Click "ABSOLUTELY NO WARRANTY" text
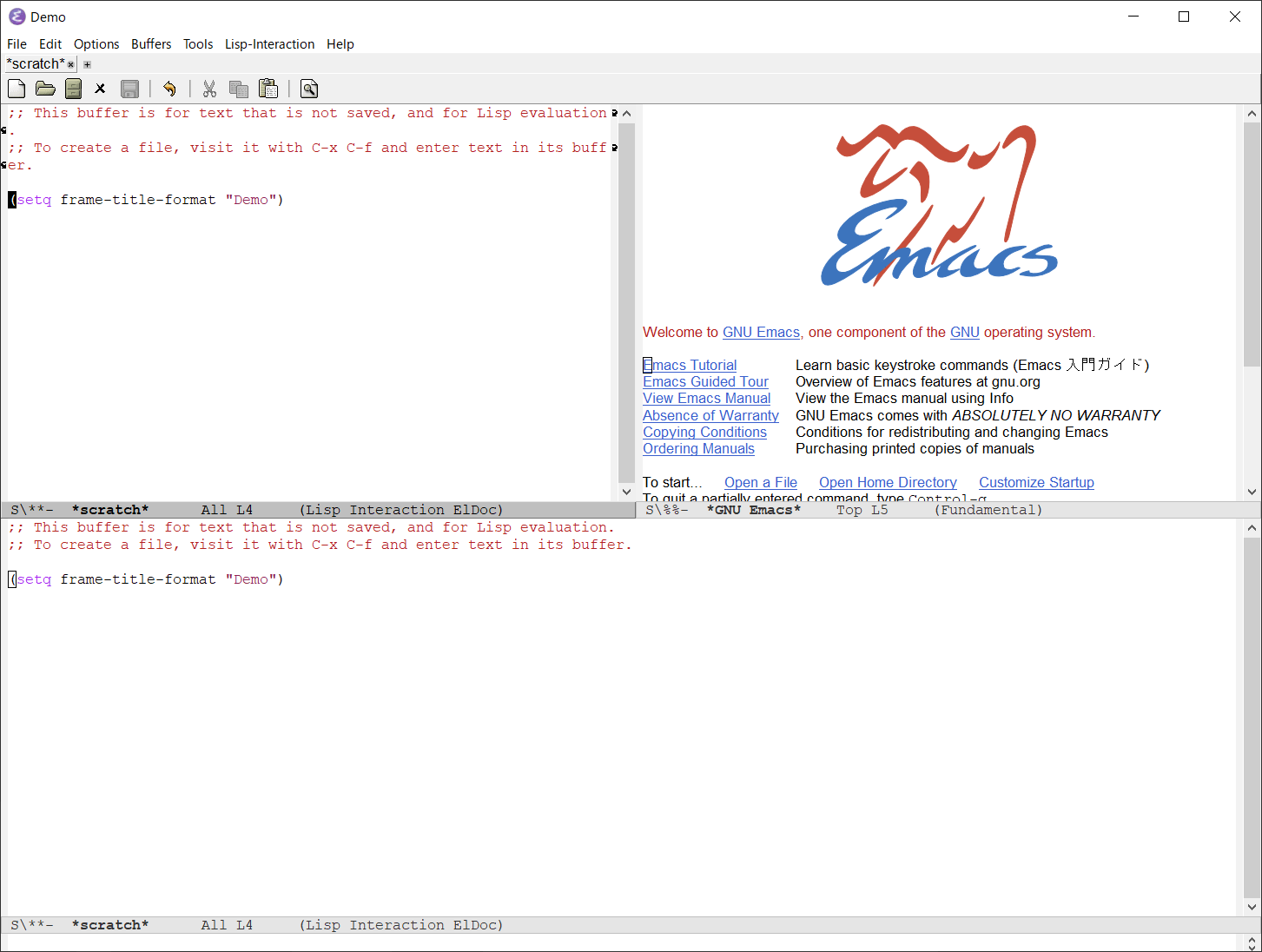 [x=1056, y=416]
